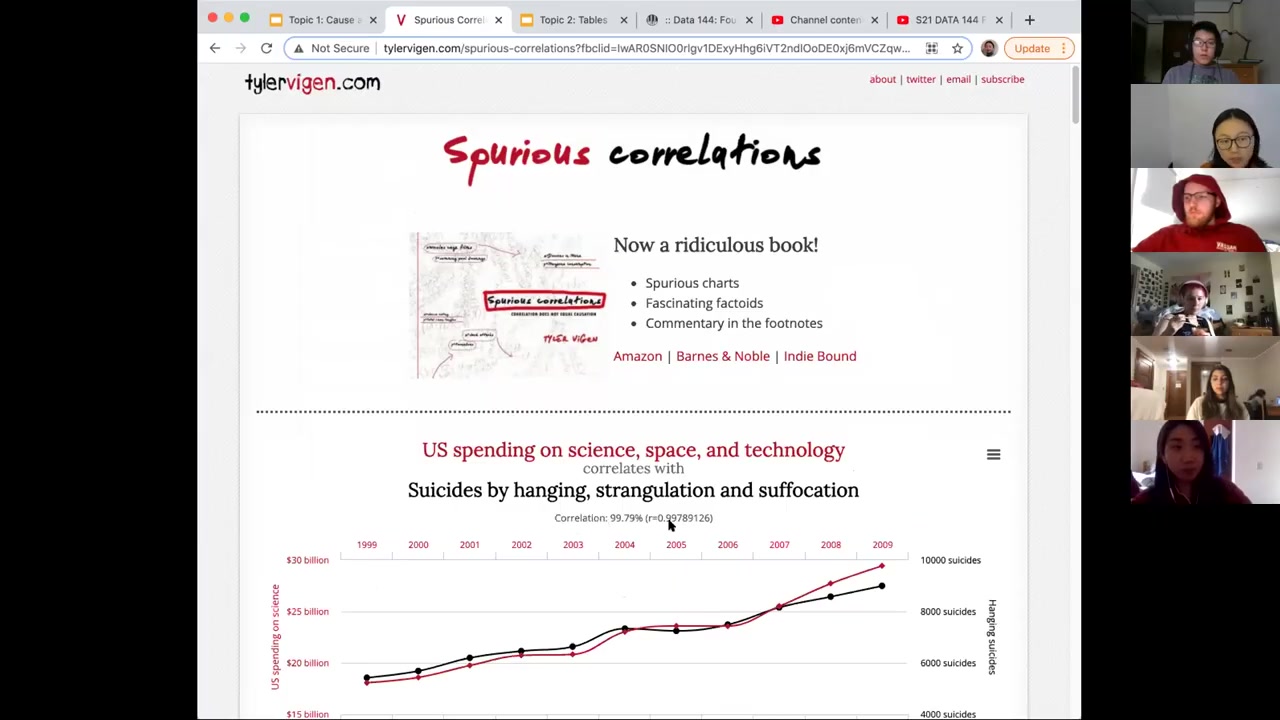Click the Spurious correlations page heading

[632, 156]
